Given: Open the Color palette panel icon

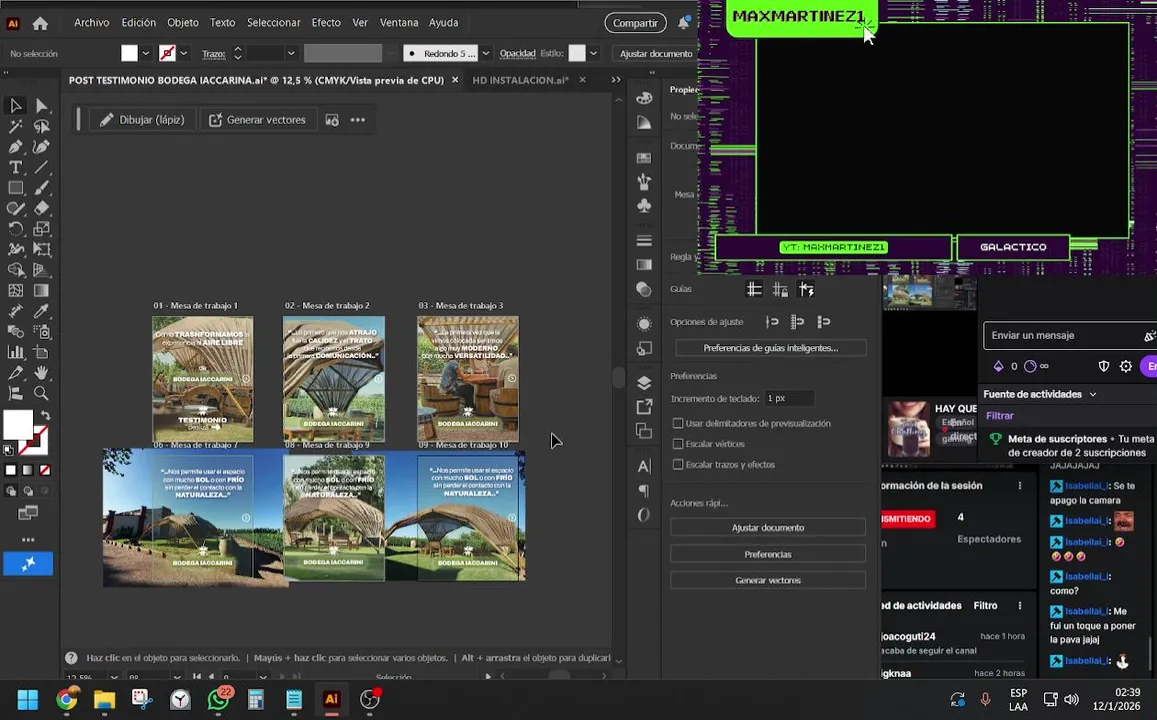Looking at the screenshot, I should click(x=644, y=98).
